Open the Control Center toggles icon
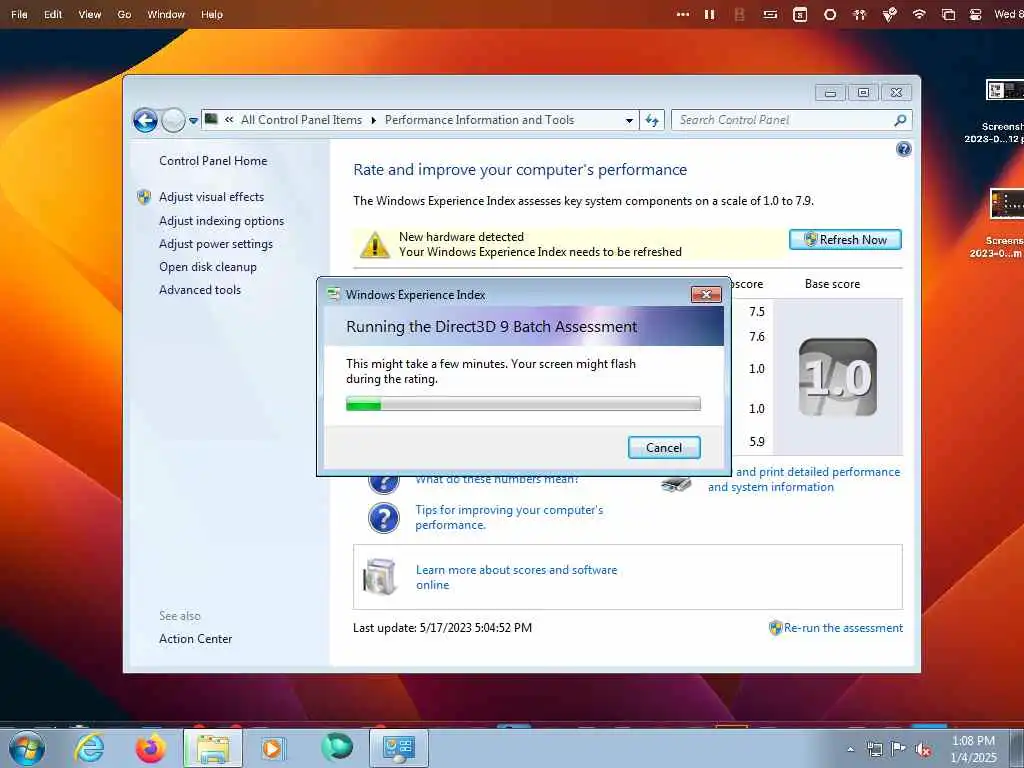The image size is (1024, 768). coord(976,14)
